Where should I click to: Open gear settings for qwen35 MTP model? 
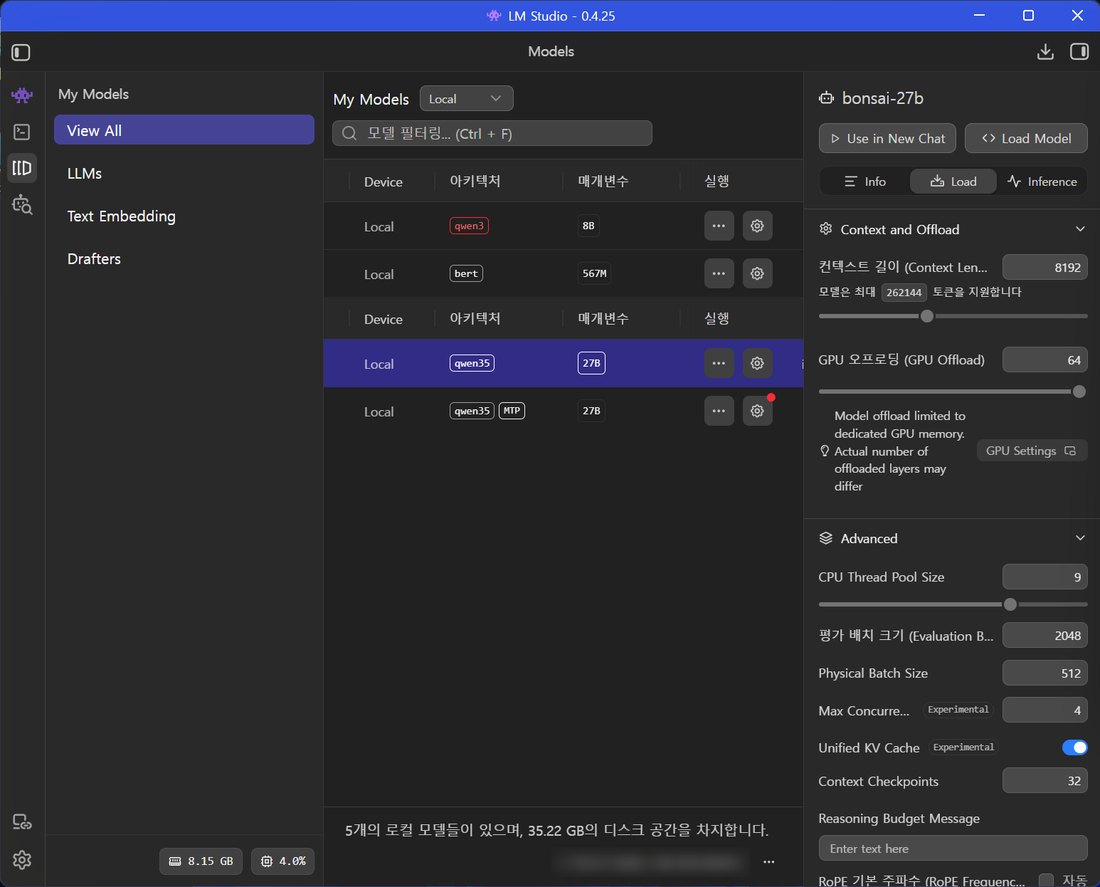(x=757, y=411)
